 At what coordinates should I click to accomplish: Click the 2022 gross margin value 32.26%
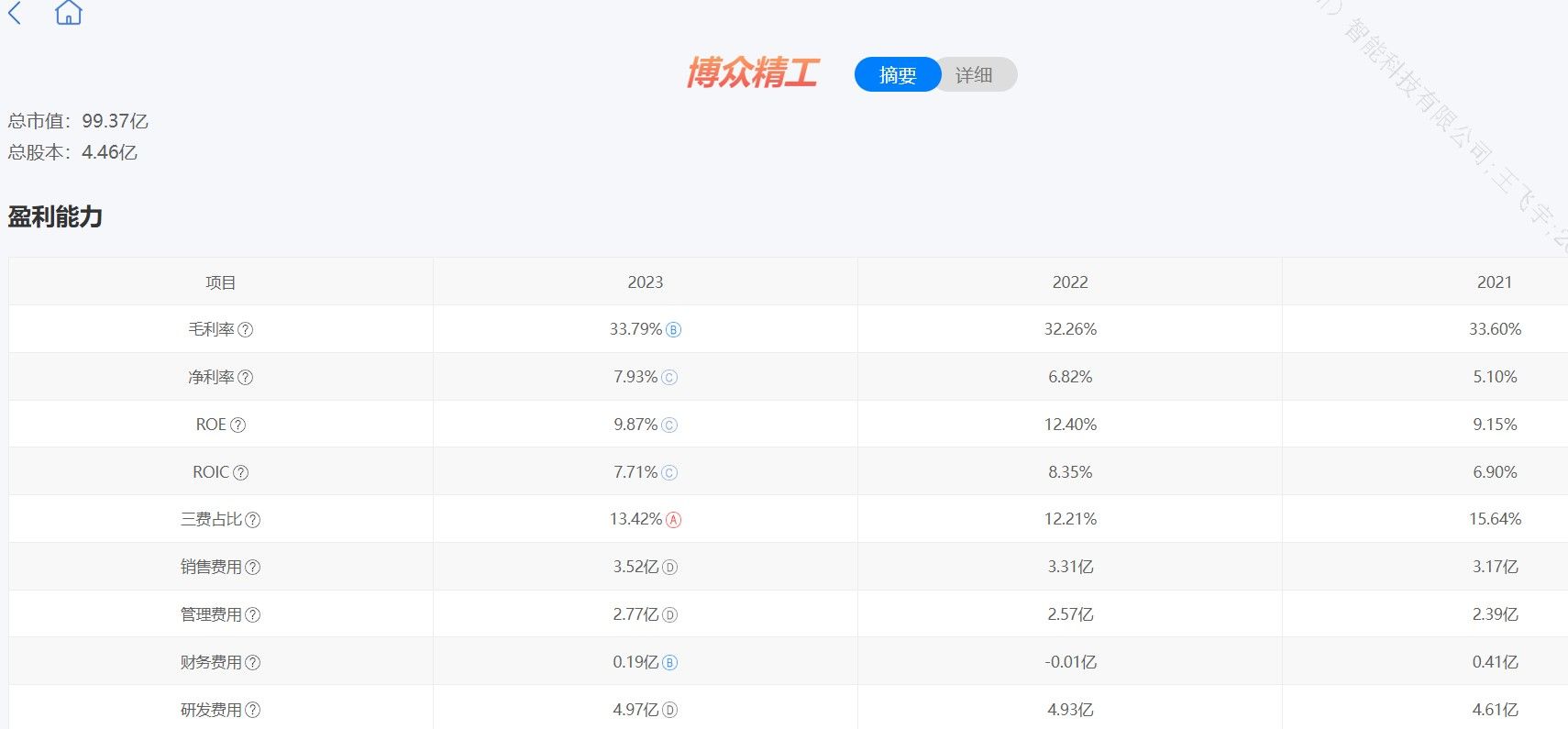tap(1070, 329)
